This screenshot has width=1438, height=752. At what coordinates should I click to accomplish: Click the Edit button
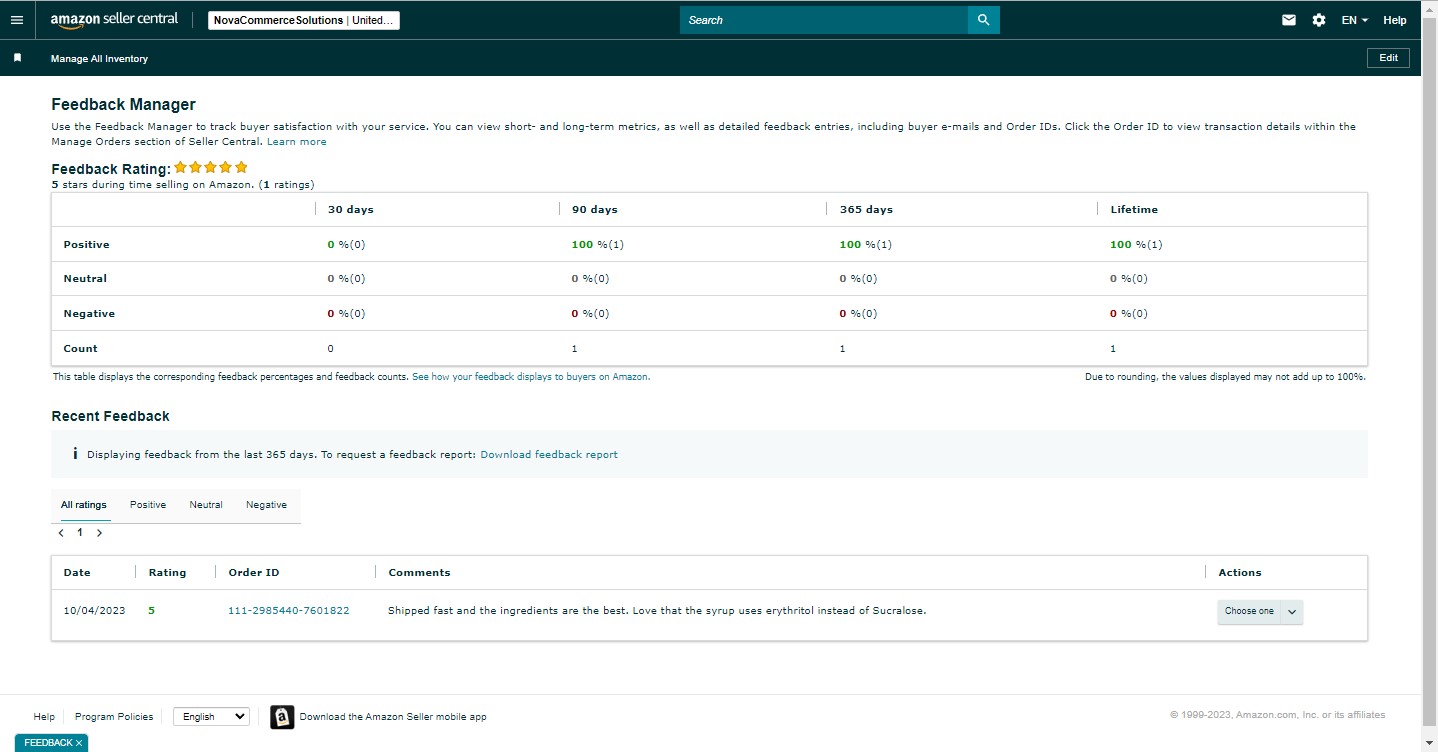pos(1388,58)
